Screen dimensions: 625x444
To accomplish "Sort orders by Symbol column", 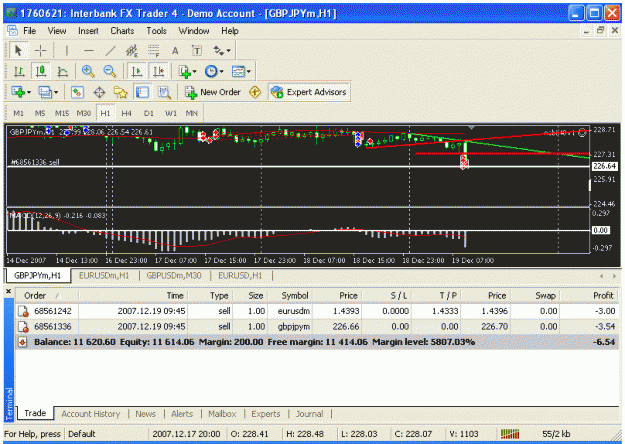I will click(x=290, y=295).
